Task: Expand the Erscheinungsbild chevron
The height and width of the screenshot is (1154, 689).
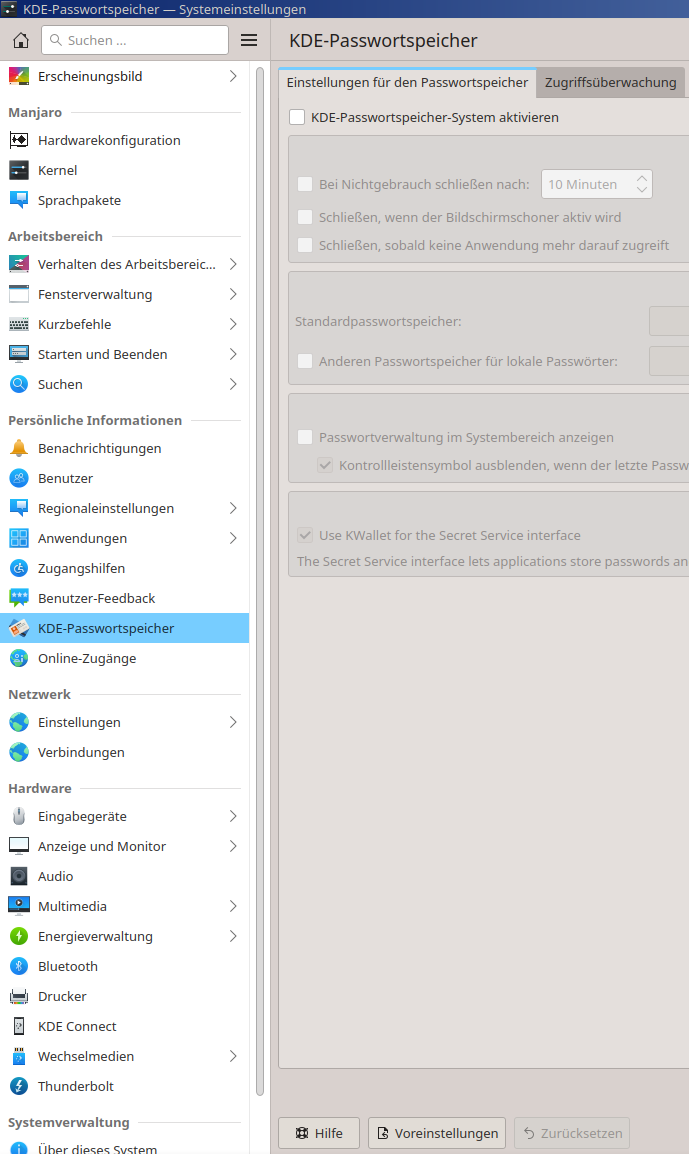Action: pos(233,76)
